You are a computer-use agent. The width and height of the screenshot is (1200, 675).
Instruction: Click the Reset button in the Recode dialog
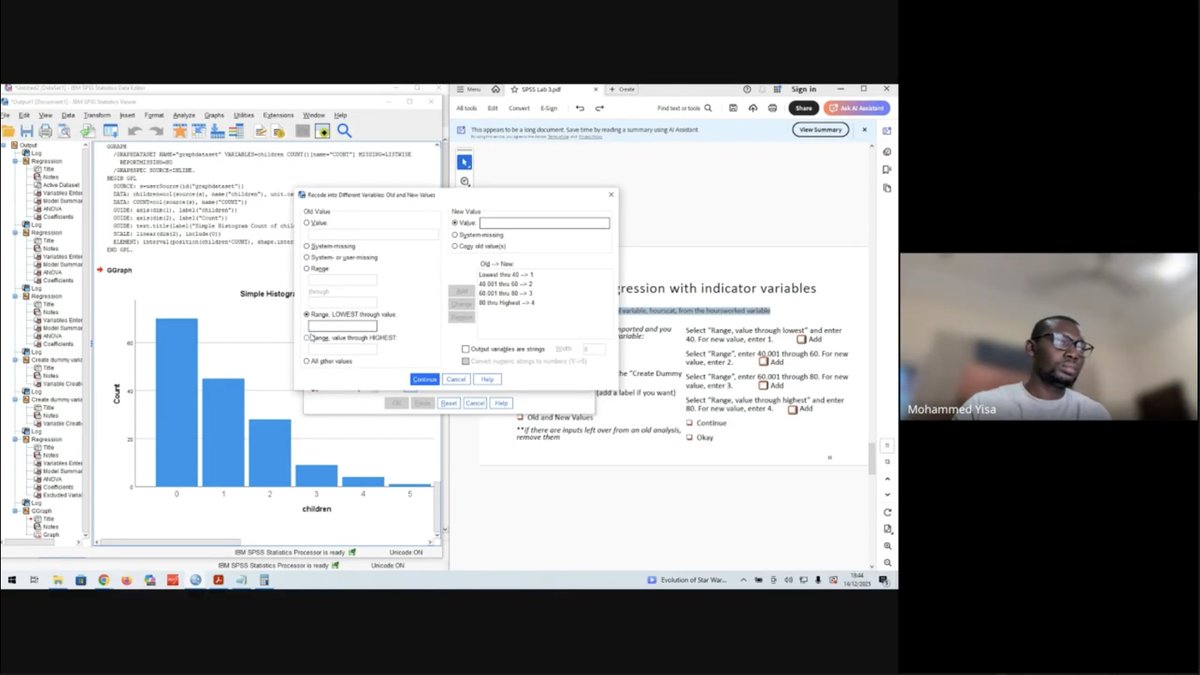click(449, 403)
